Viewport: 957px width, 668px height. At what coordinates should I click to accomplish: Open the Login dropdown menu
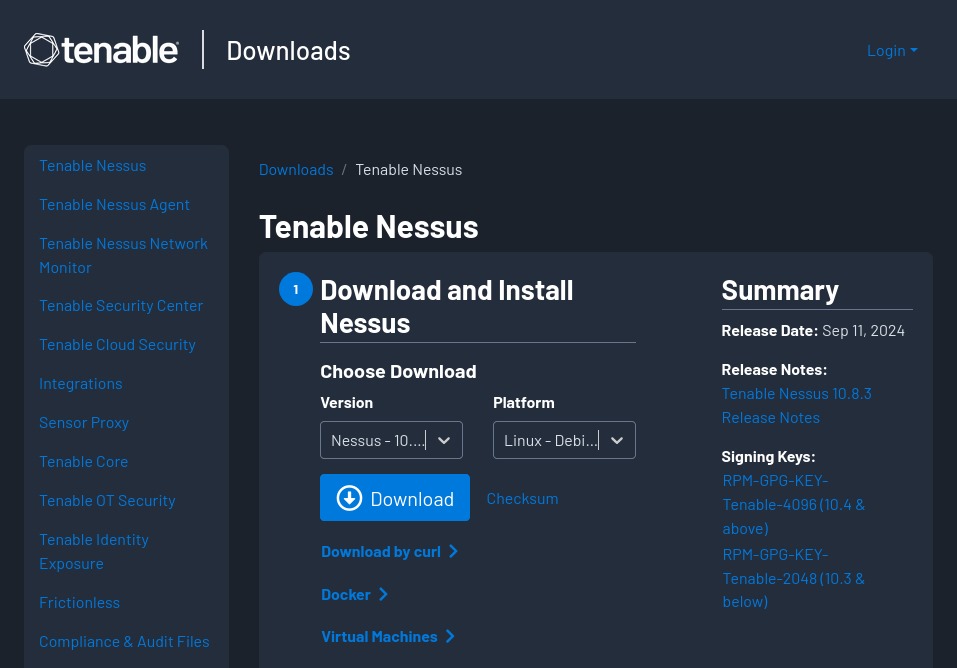(891, 50)
